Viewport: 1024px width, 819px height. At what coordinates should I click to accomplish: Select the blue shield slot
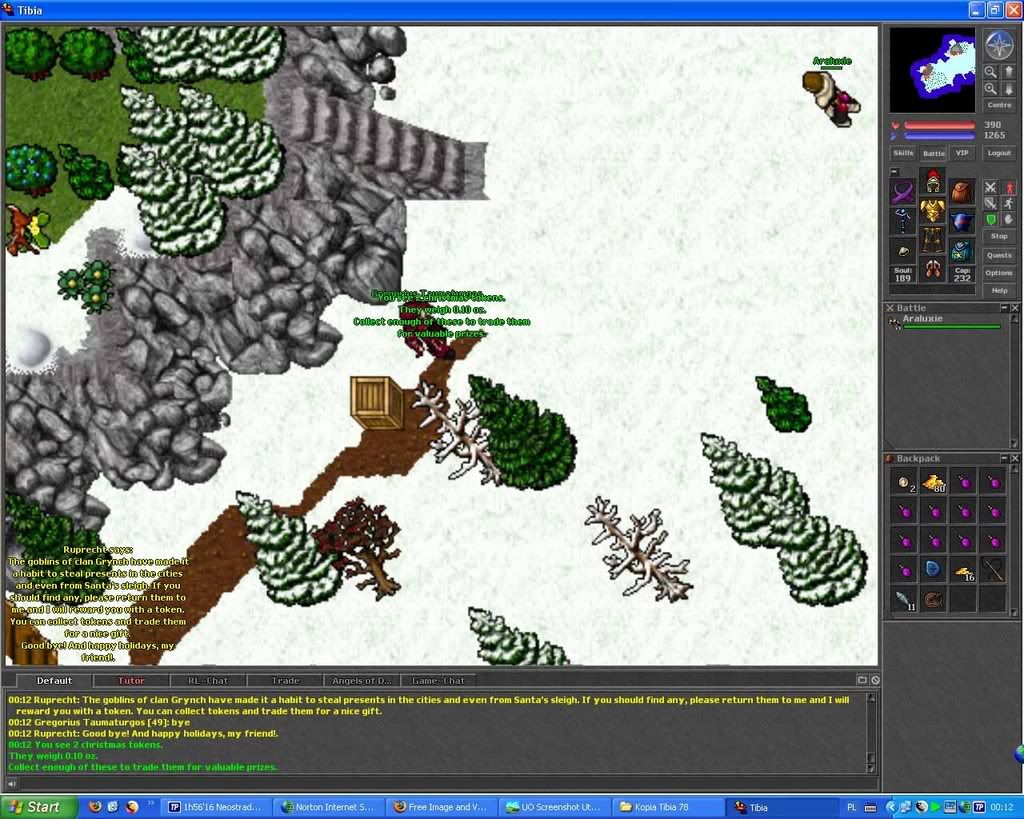point(961,222)
